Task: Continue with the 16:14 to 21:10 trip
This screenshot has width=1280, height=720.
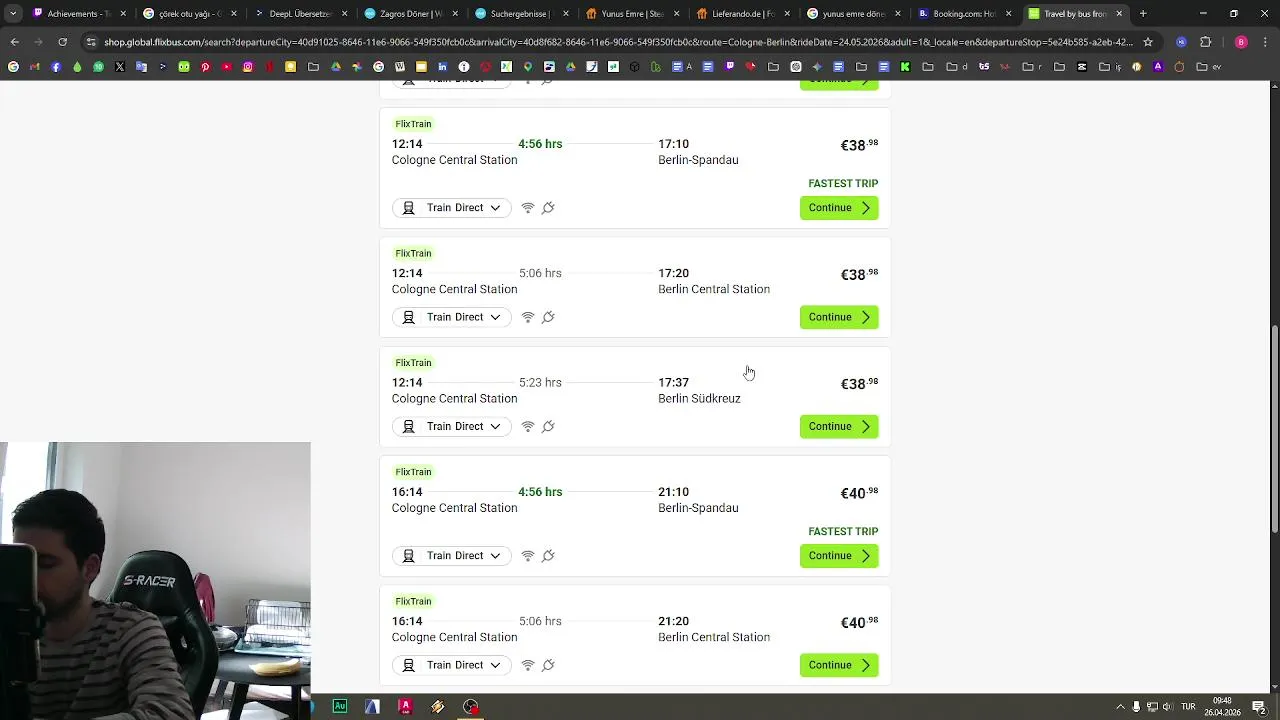Action: pos(839,556)
